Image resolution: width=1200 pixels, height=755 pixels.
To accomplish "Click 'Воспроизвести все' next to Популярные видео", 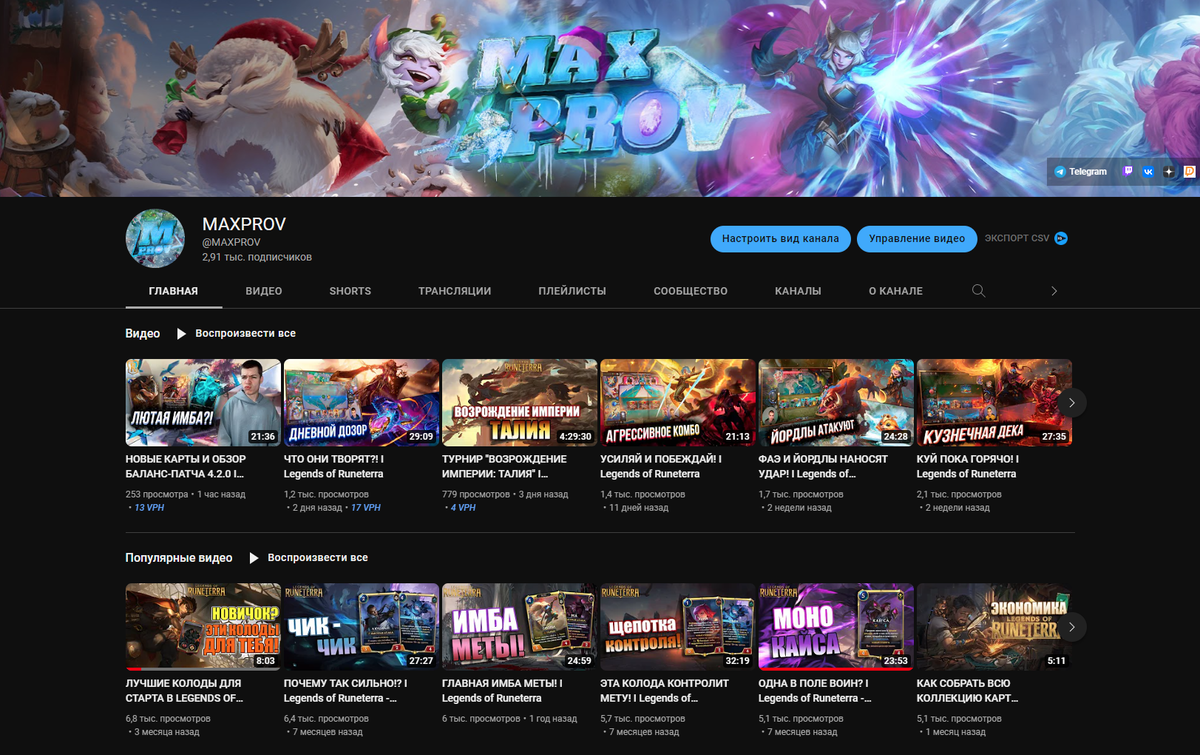I will (318, 558).
